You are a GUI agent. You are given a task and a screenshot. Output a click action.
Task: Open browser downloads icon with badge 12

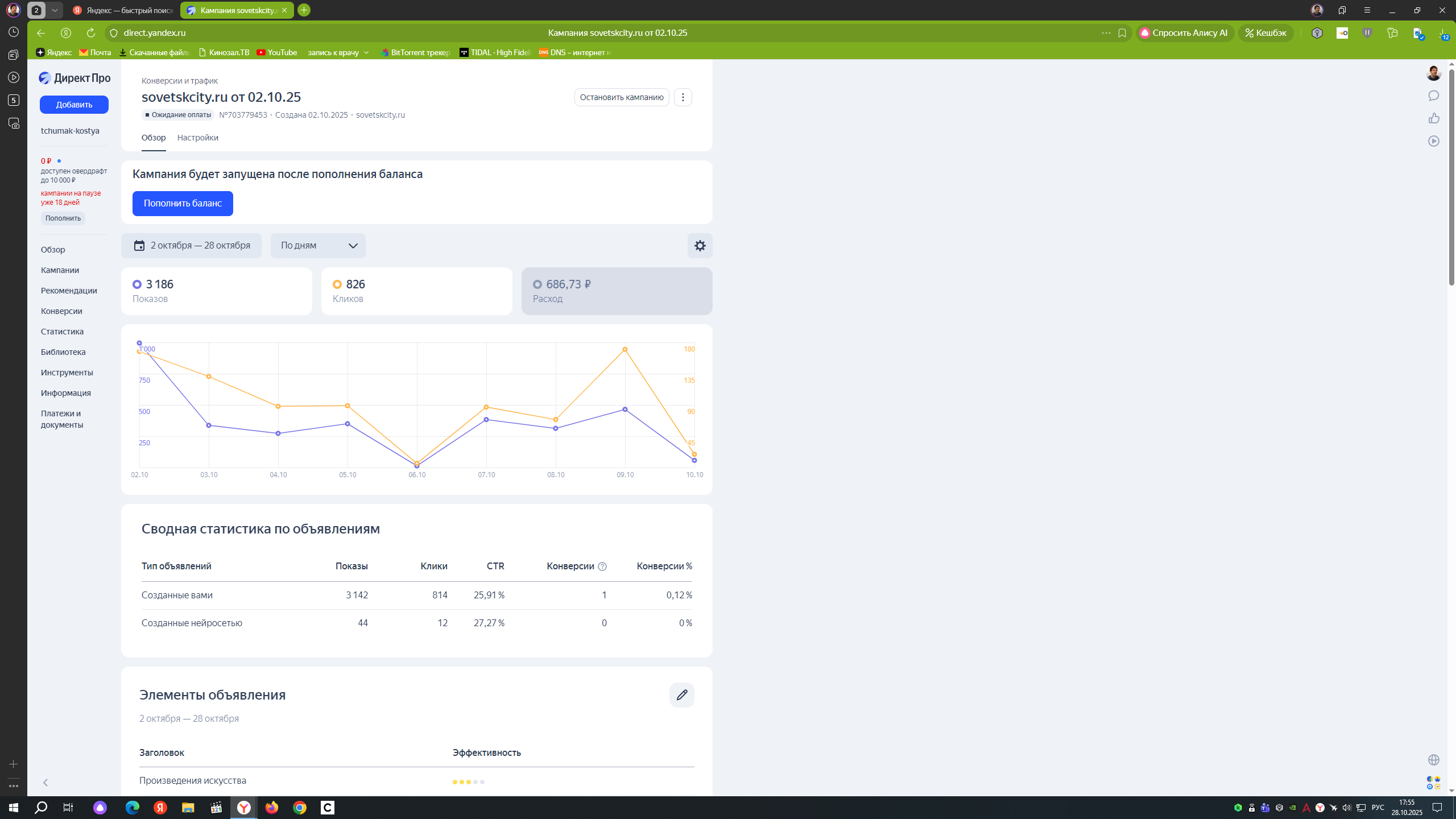(x=1443, y=34)
